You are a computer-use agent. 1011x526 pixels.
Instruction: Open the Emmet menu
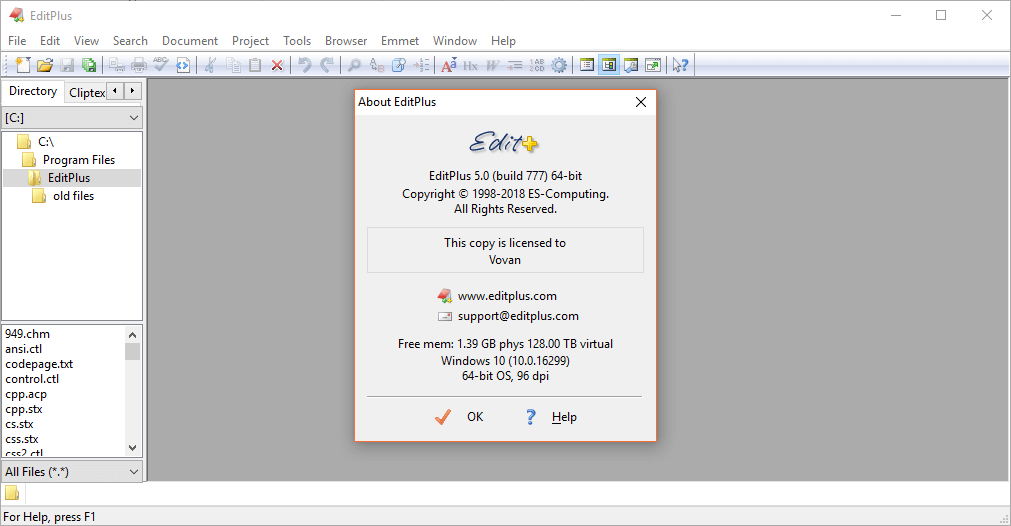400,41
